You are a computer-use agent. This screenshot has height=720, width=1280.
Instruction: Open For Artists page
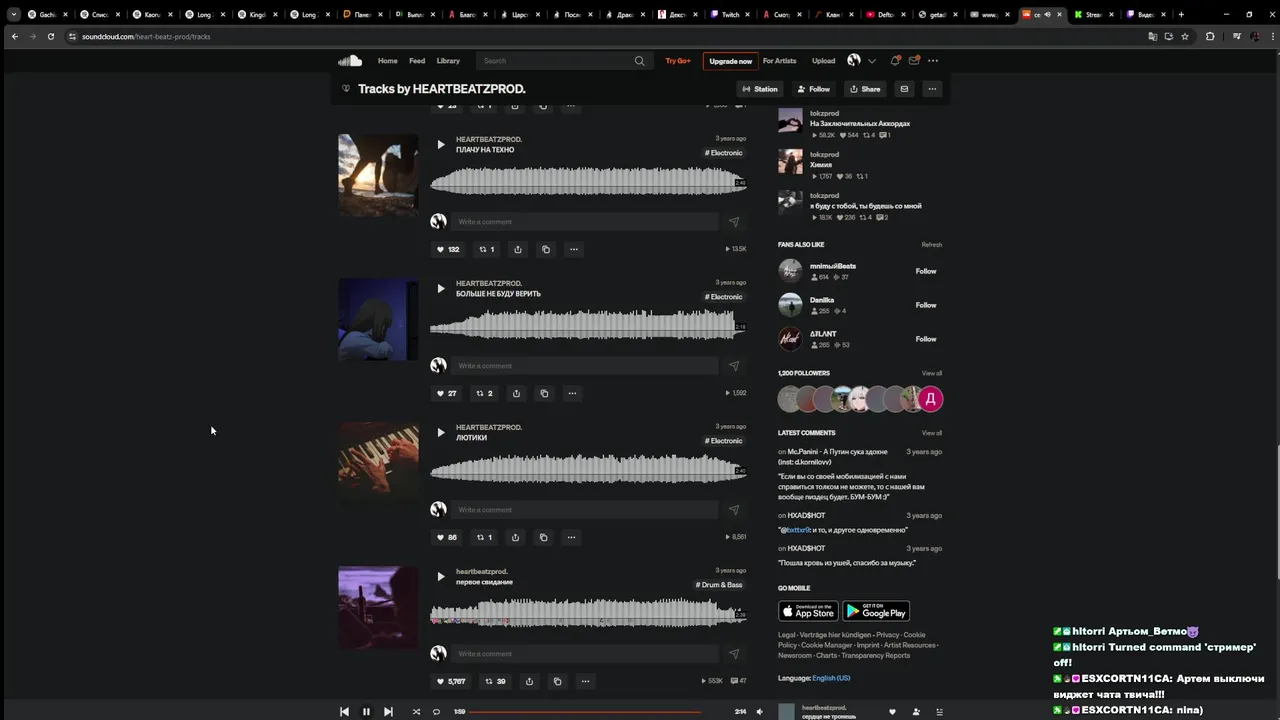coord(780,61)
